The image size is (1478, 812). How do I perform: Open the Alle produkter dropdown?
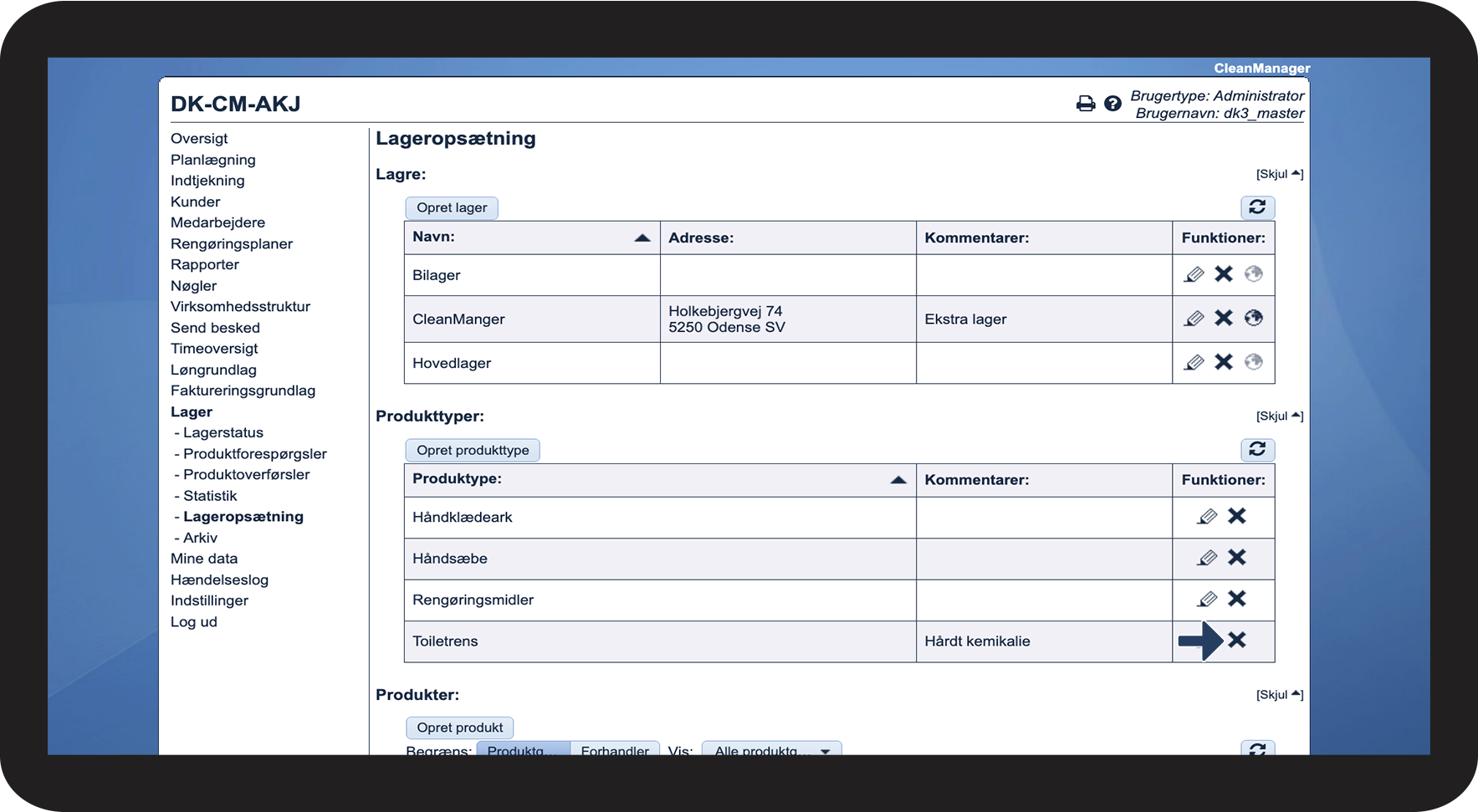point(771,750)
